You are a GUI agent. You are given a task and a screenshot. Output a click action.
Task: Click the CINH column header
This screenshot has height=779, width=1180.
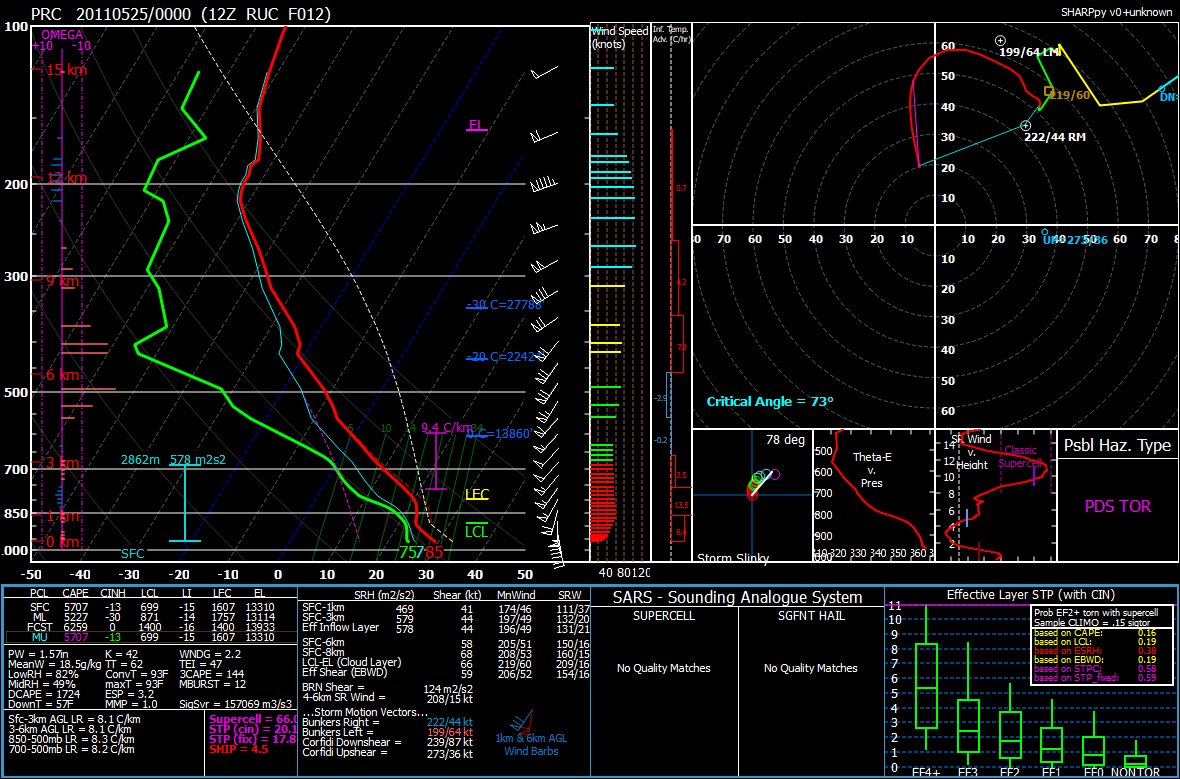[111, 594]
